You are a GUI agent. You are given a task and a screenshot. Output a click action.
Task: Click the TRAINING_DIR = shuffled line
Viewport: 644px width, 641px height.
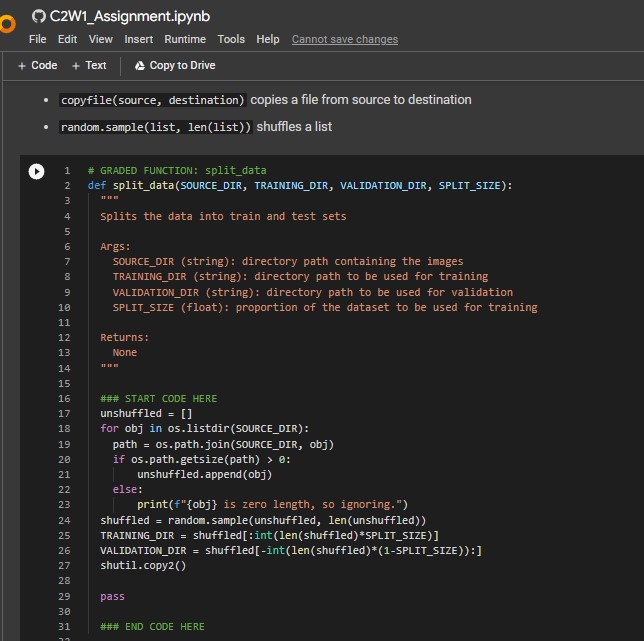click(269, 536)
